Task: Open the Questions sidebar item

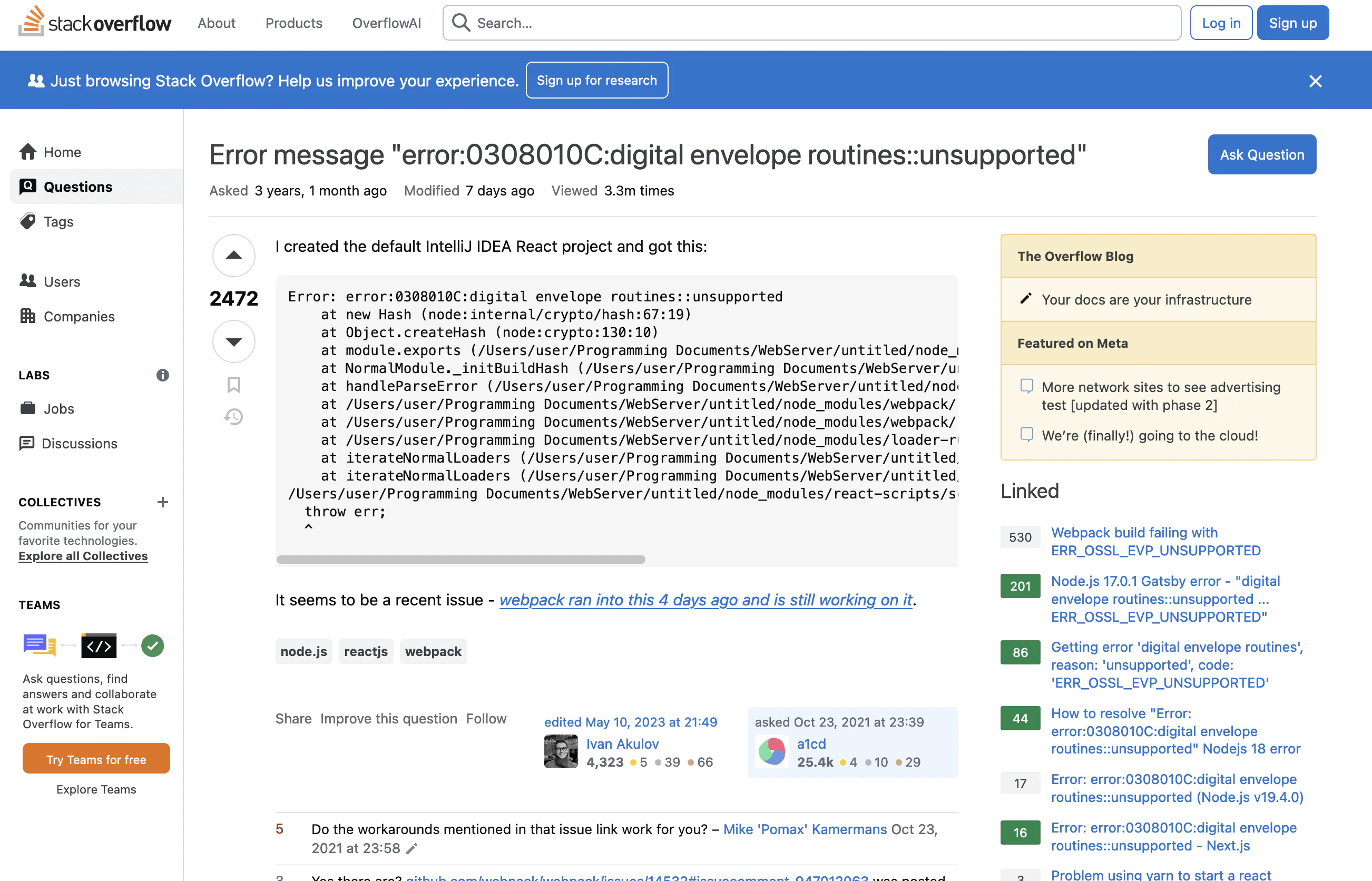Action: (96, 187)
